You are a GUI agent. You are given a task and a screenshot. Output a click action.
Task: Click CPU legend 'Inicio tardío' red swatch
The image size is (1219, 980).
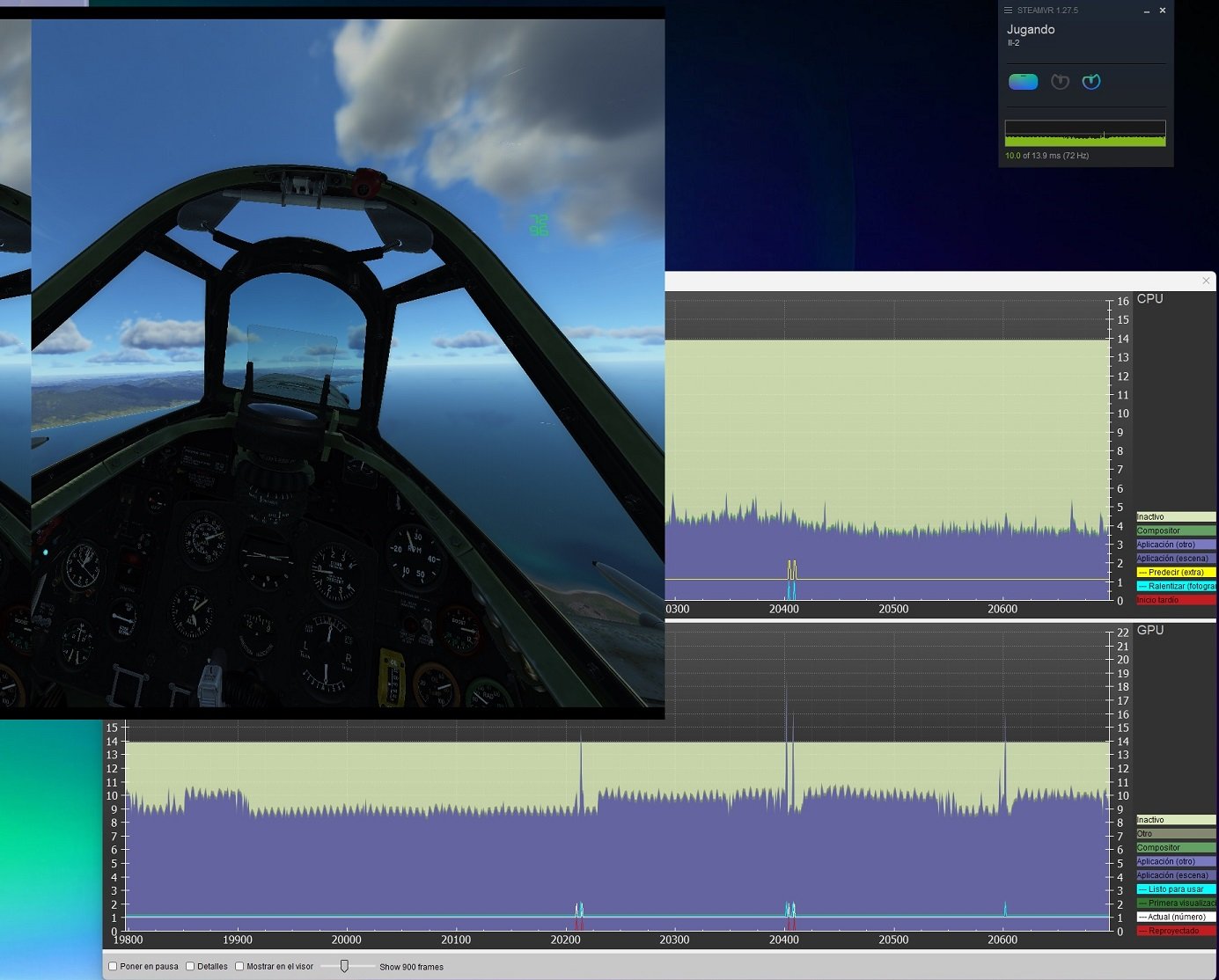coord(1176,600)
